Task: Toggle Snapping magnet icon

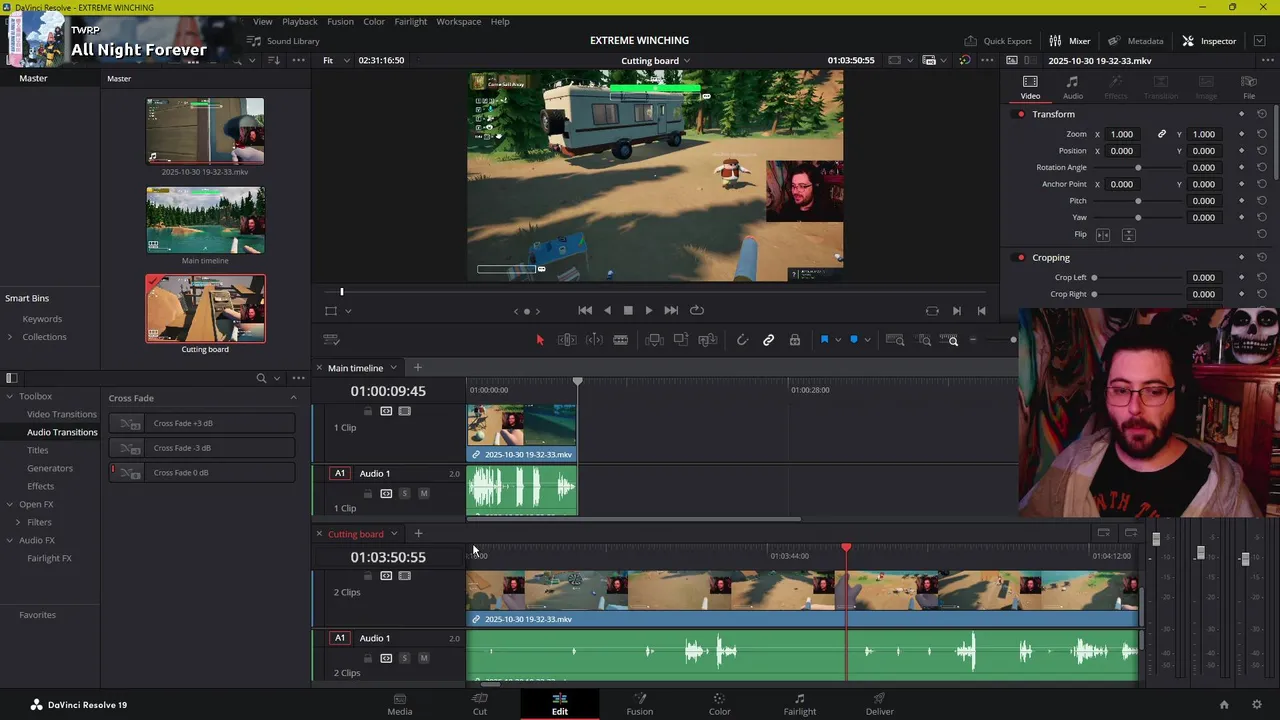Action: 742,340
